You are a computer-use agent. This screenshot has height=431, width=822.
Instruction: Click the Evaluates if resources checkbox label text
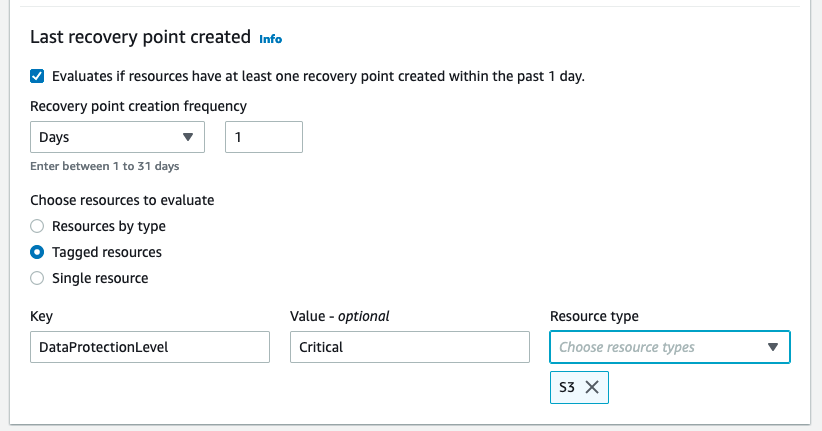(x=318, y=76)
